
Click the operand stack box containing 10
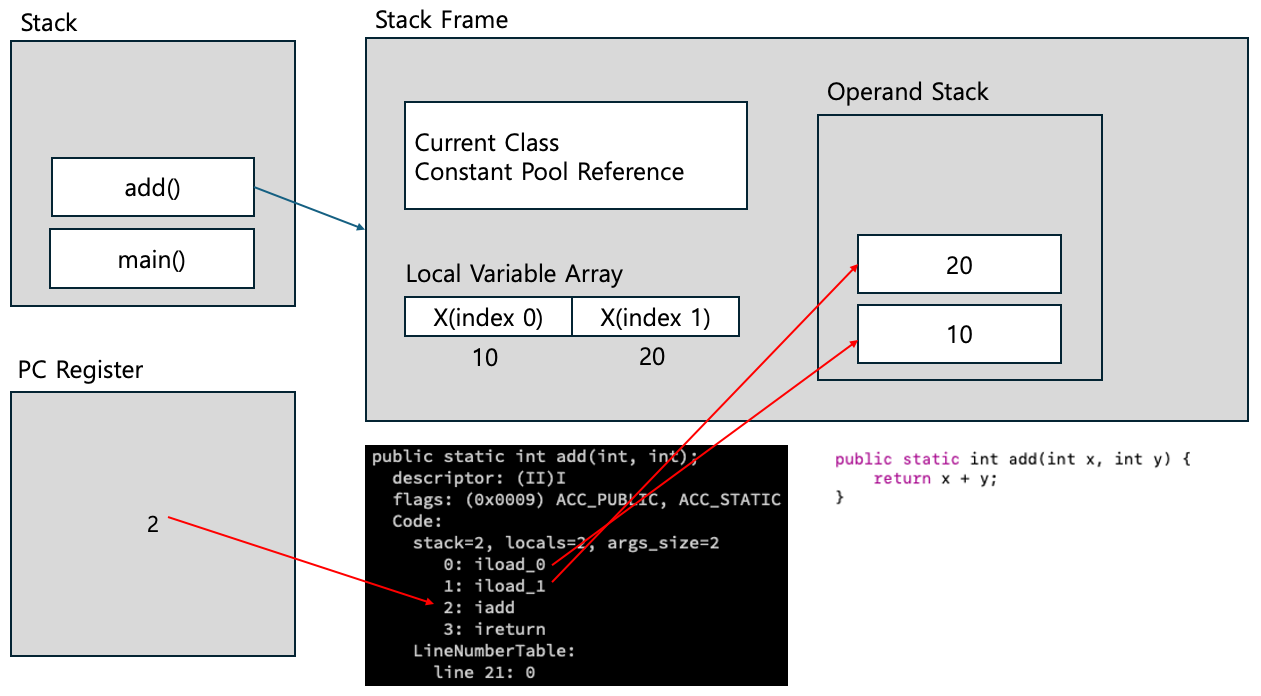tap(959, 334)
